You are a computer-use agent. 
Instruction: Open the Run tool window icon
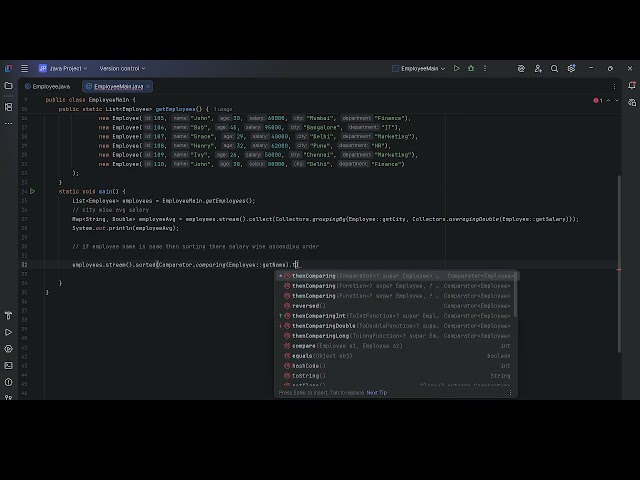click(8, 332)
